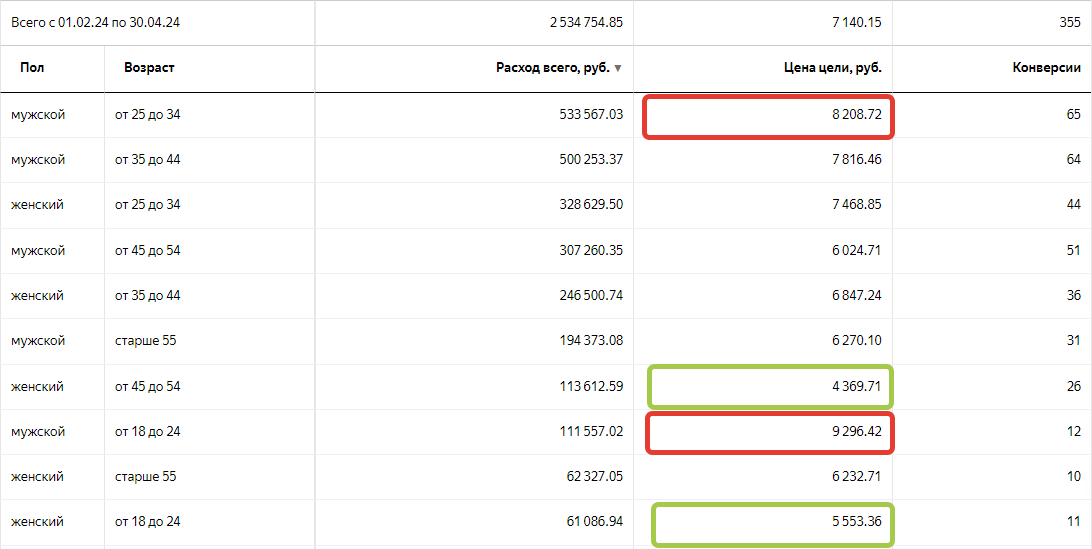Viewport: 1092px width, 549px height.
Task: Click goal price cell 6 024.71
Action: (x=856, y=250)
